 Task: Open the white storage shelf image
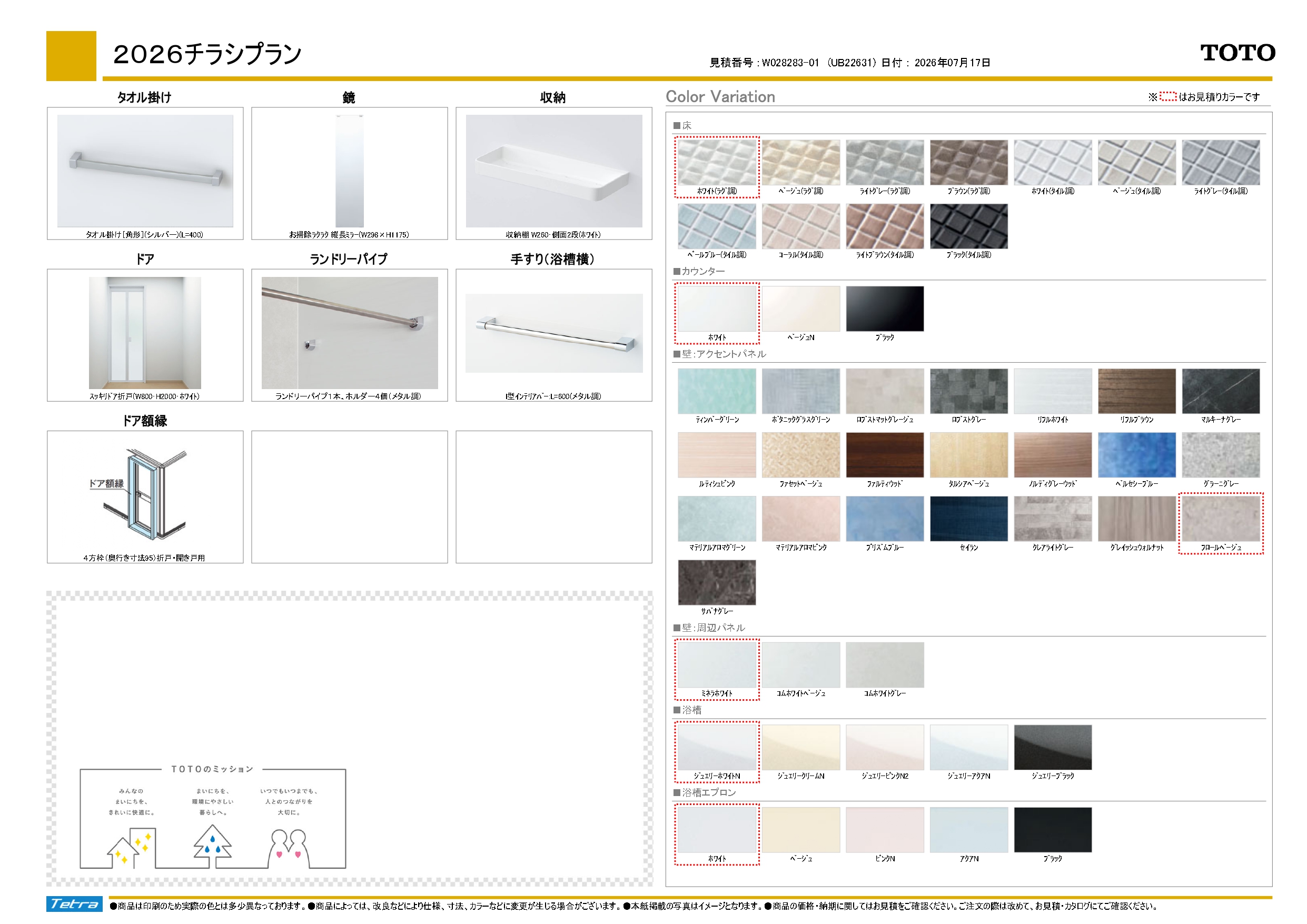(x=554, y=171)
